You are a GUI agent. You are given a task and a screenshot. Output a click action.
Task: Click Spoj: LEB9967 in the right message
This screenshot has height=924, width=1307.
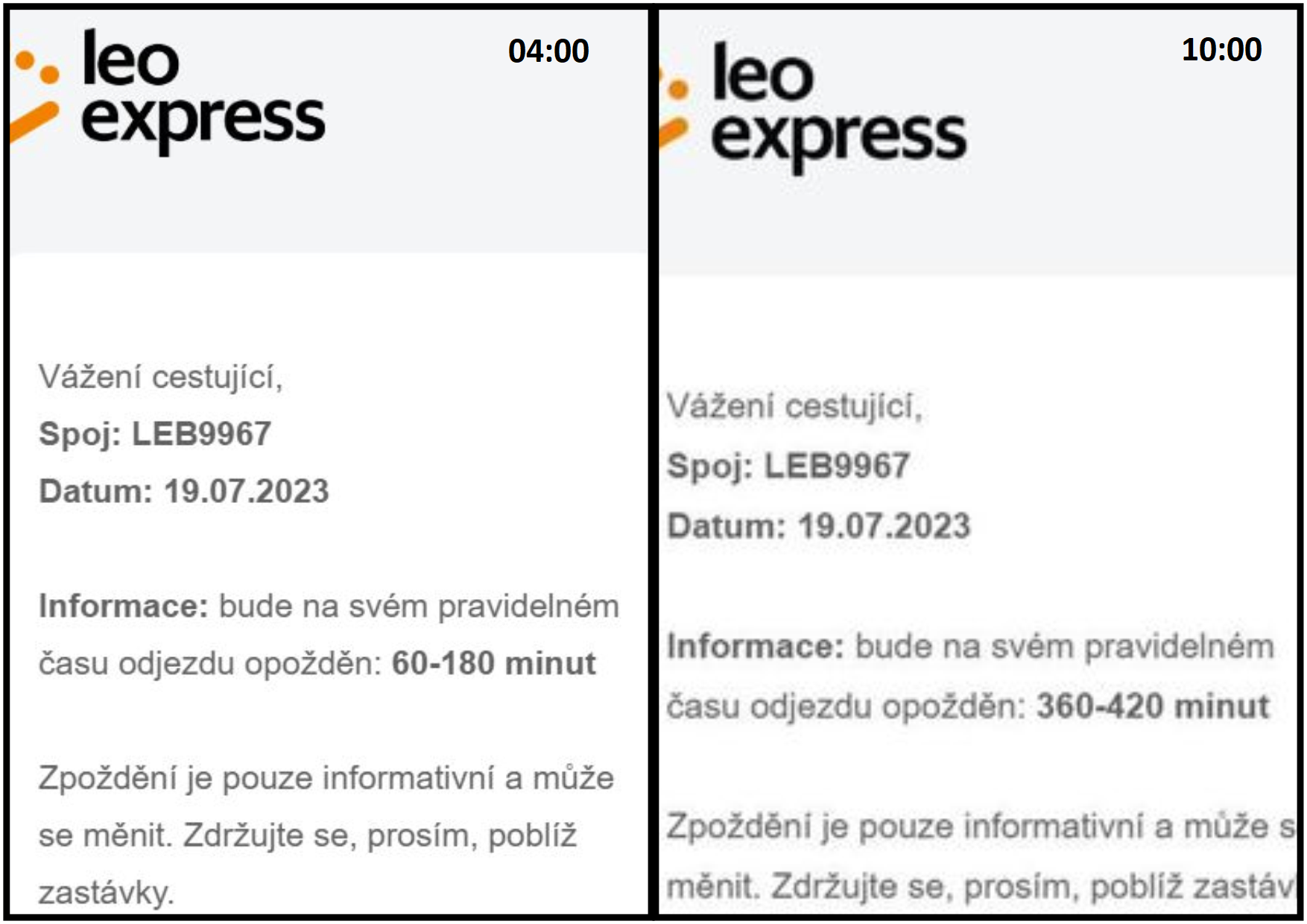point(788,466)
